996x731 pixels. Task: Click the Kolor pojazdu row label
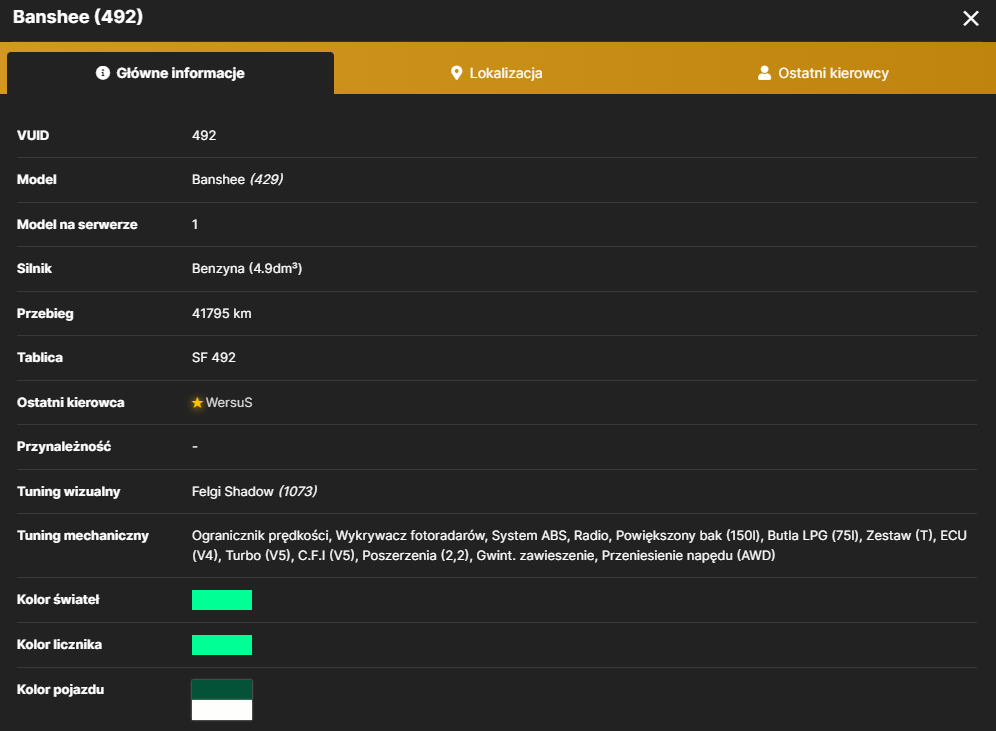[x=60, y=690]
